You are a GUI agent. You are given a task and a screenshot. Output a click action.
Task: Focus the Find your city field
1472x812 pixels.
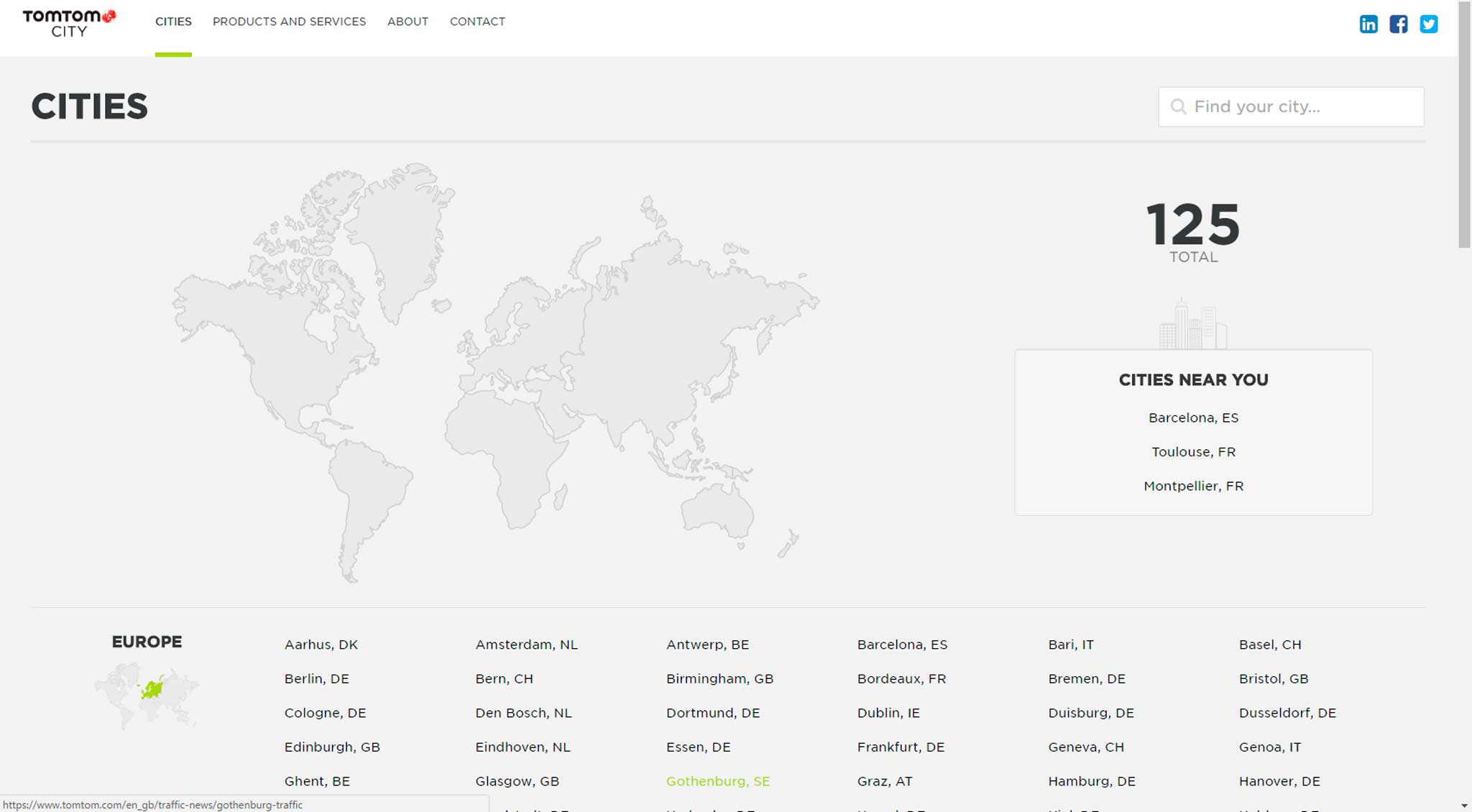pyautogui.click(x=1301, y=107)
